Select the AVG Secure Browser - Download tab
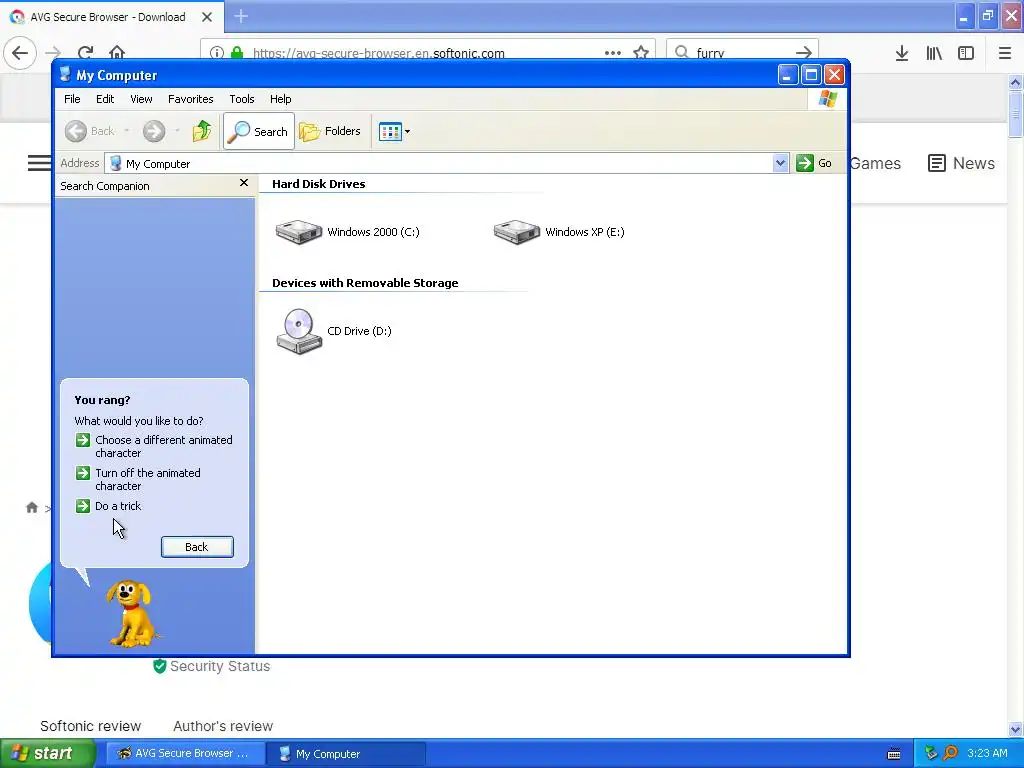This screenshot has width=1024, height=768. [108, 17]
